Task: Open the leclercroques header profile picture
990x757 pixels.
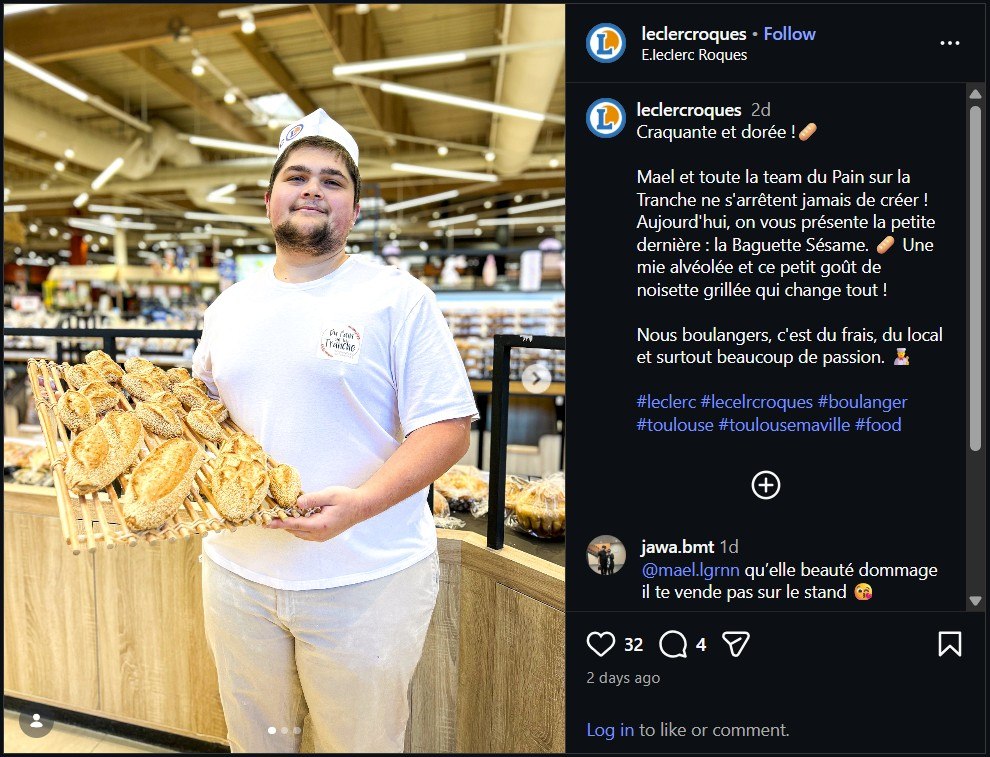Action: click(x=606, y=43)
